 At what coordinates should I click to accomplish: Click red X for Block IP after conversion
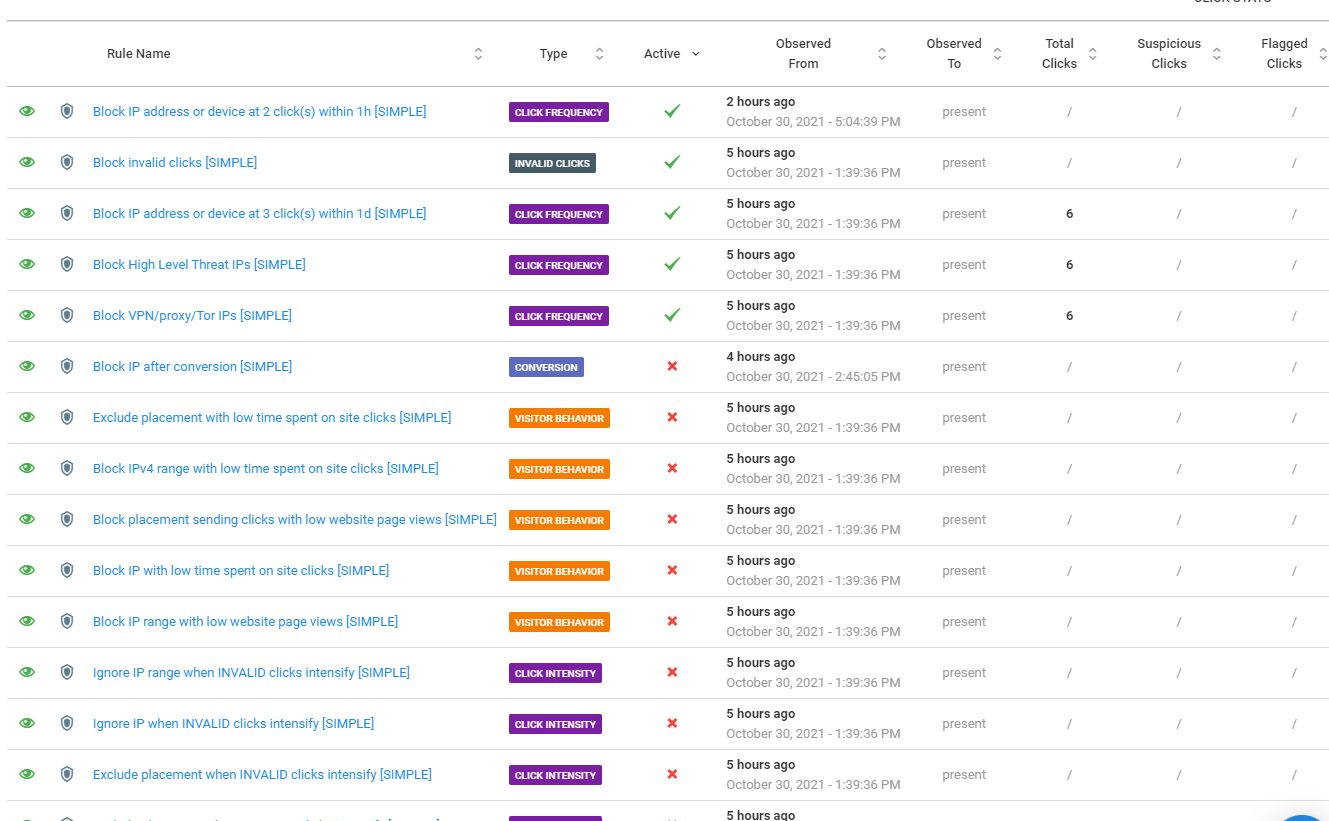[672, 366]
